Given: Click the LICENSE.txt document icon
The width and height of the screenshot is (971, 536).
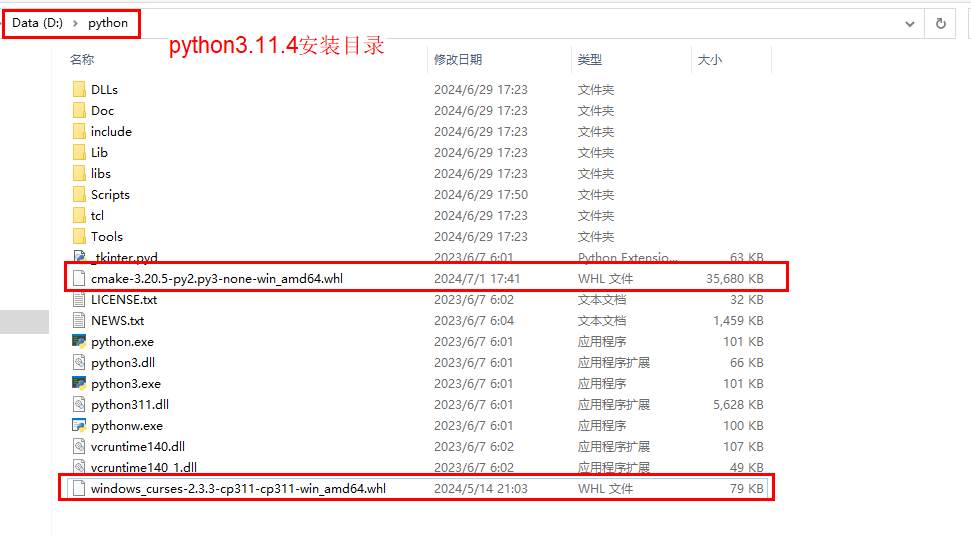Looking at the screenshot, I should (x=80, y=299).
